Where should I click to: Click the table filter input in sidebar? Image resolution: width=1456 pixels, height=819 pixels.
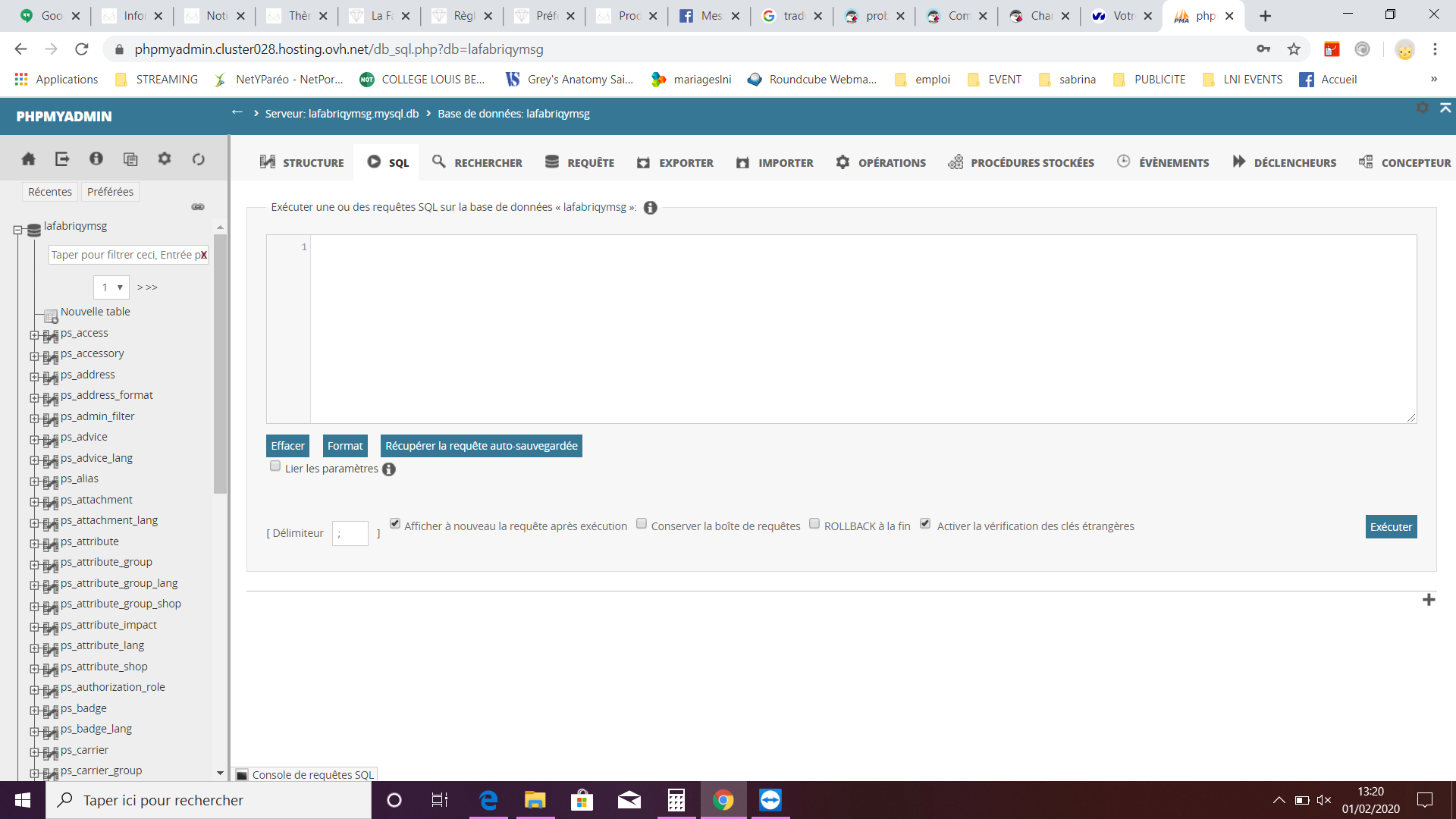point(128,255)
